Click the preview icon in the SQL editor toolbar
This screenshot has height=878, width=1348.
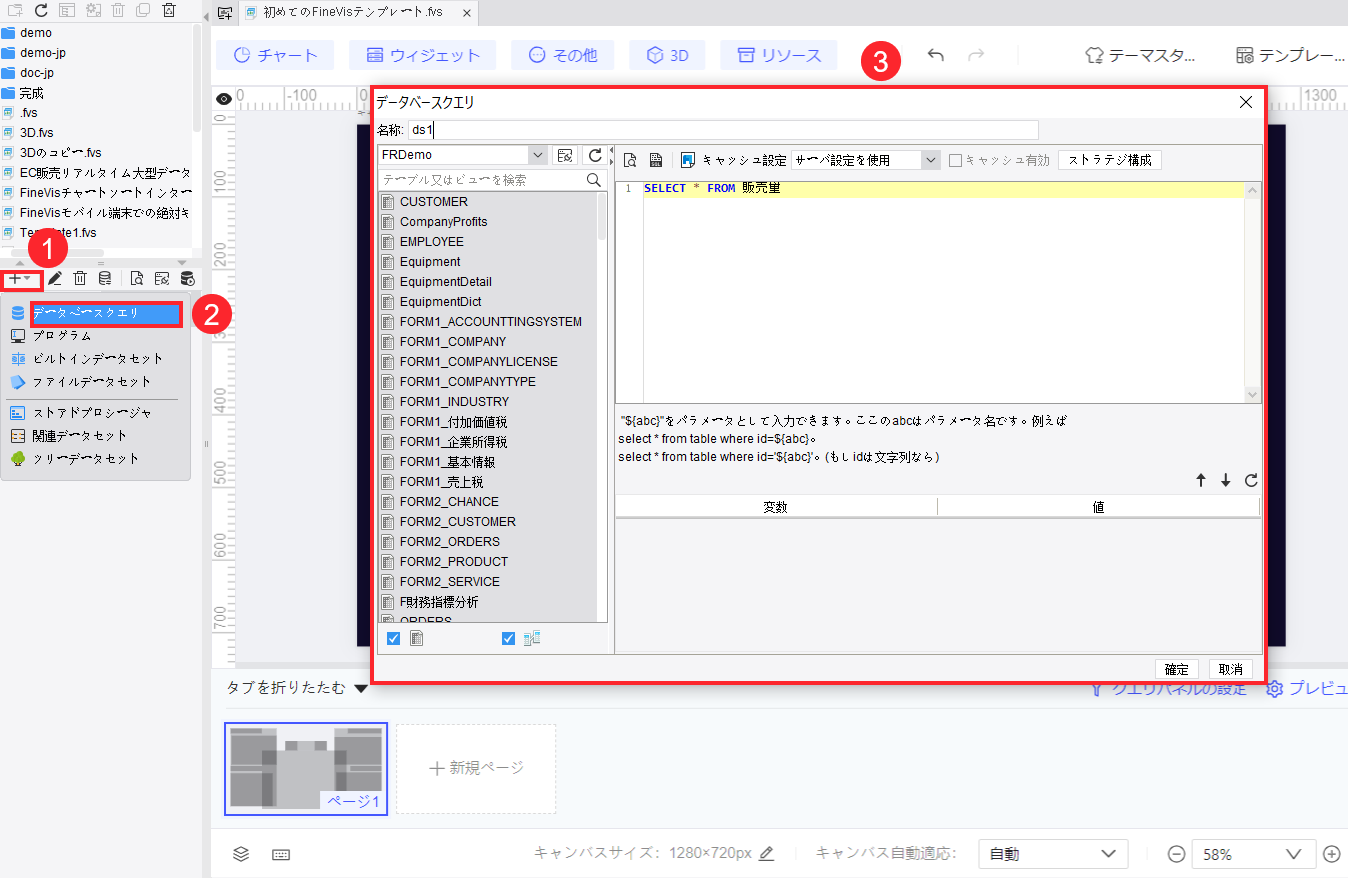tap(630, 160)
